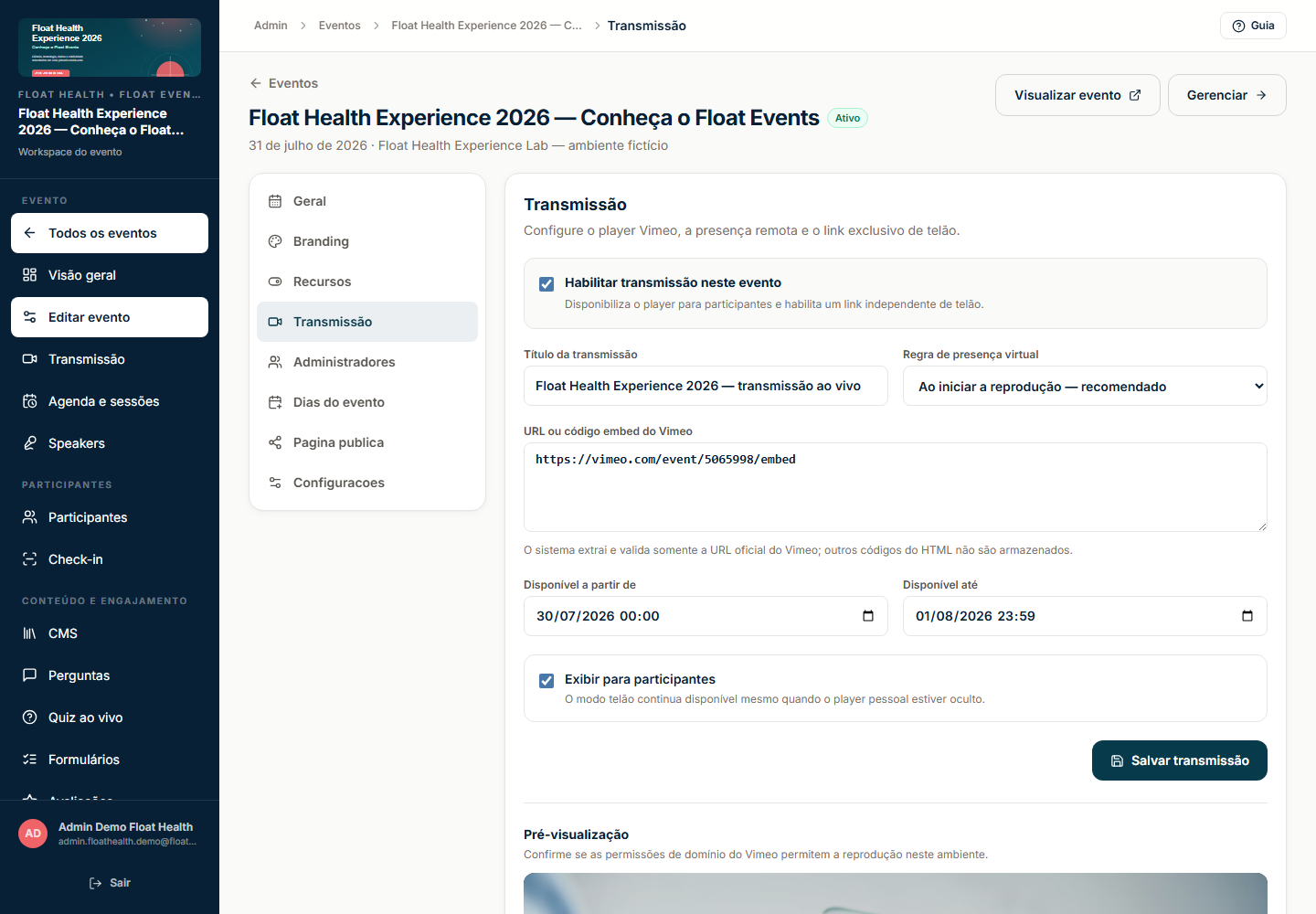This screenshot has width=1316, height=914.
Task: Click the Quiz ao vivo question icon
Action: (x=29, y=717)
